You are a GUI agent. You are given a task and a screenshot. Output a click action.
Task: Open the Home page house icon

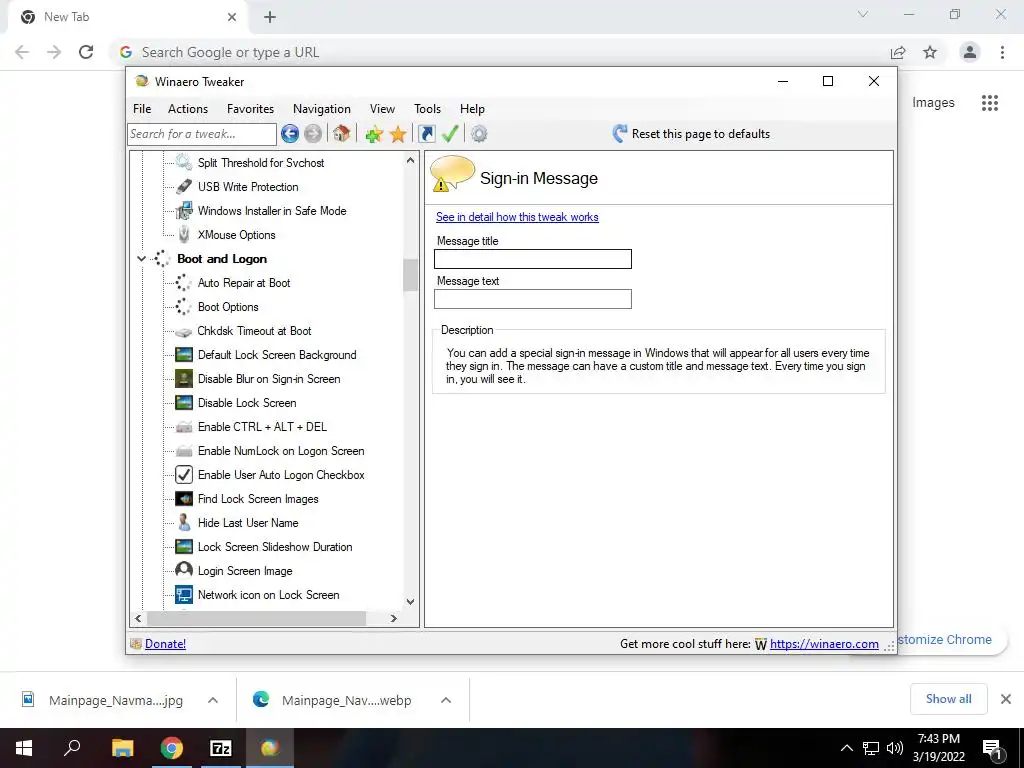(x=342, y=133)
